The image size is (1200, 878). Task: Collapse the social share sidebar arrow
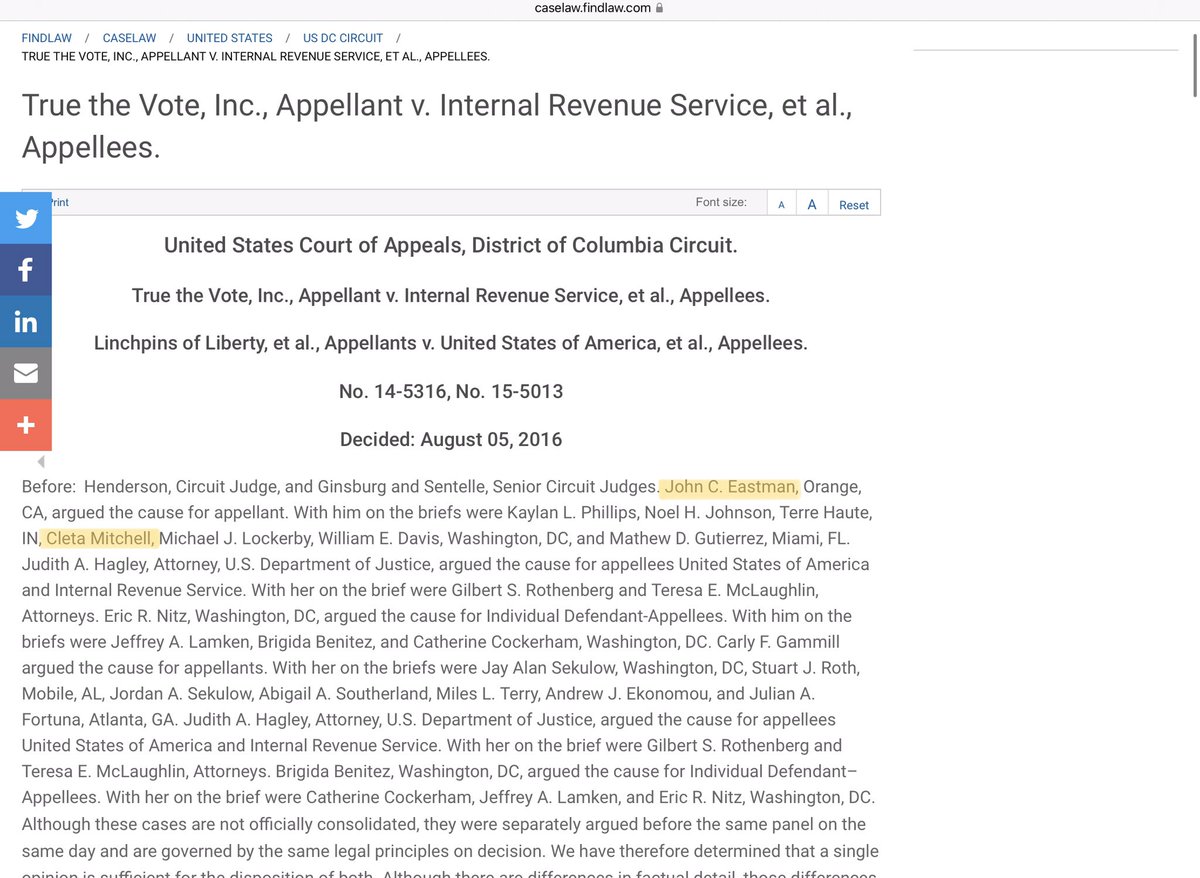click(41, 462)
